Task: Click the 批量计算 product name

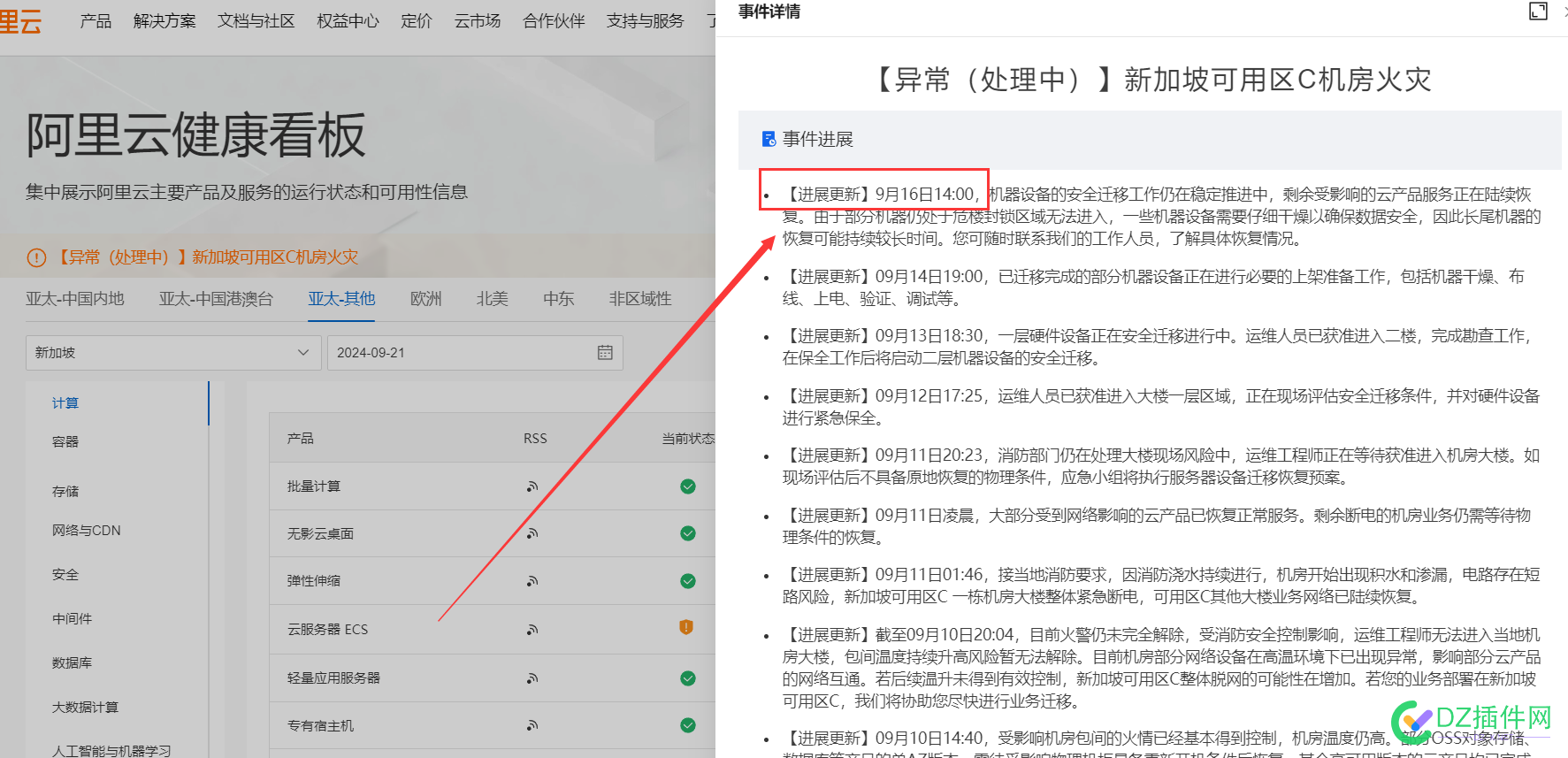Action: (314, 486)
